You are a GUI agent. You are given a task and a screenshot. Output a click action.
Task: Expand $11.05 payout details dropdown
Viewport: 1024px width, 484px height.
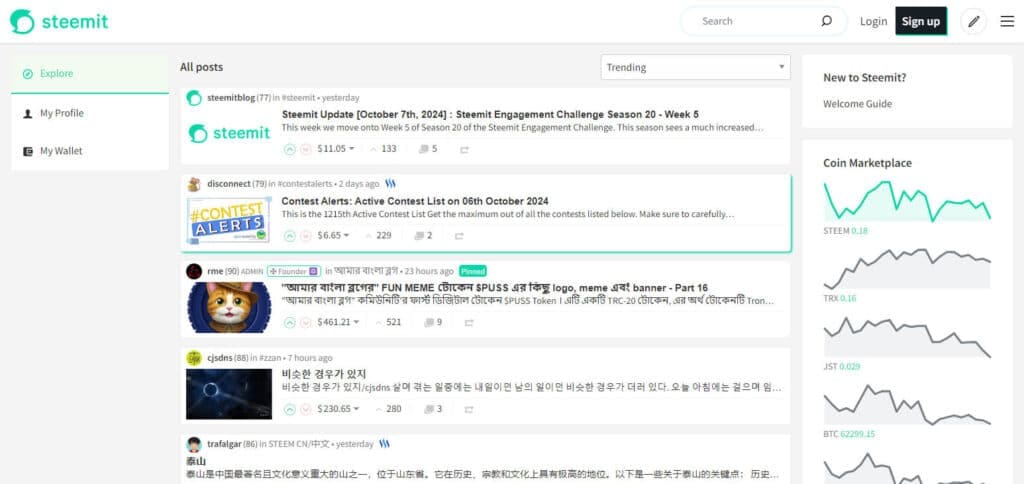[336, 149]
